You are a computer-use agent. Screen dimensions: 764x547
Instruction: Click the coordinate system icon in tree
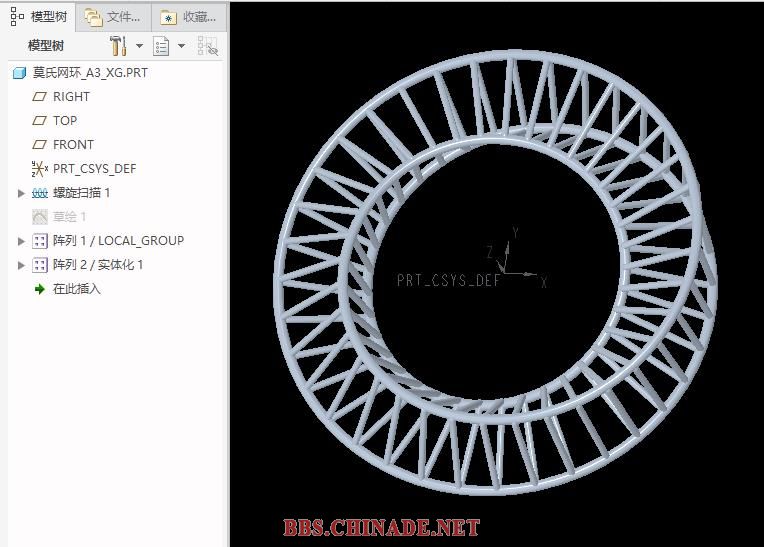point(39,169)
